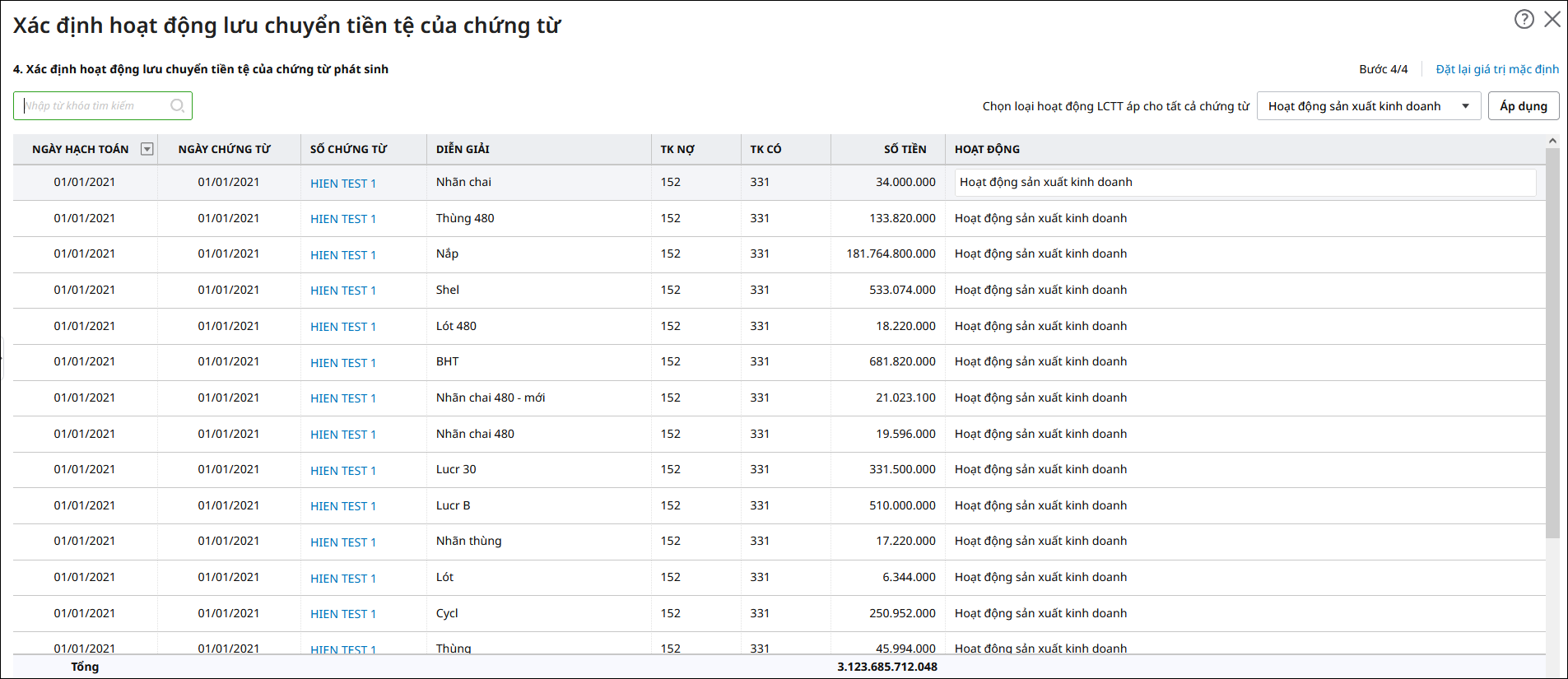Open the NGÀY HẠCH TOÁN column filter
This screenshot has height=679, width=1568.
point(147,149)
